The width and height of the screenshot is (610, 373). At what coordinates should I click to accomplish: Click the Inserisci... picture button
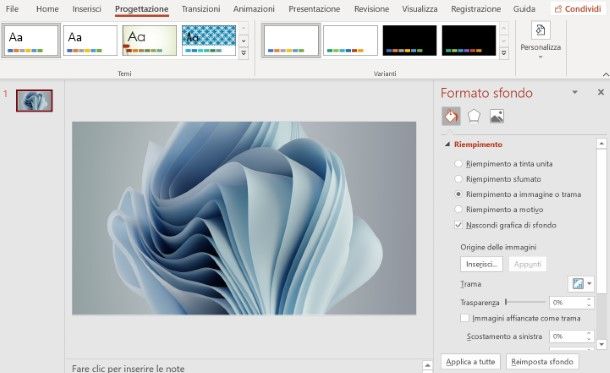tap(481, 264)
